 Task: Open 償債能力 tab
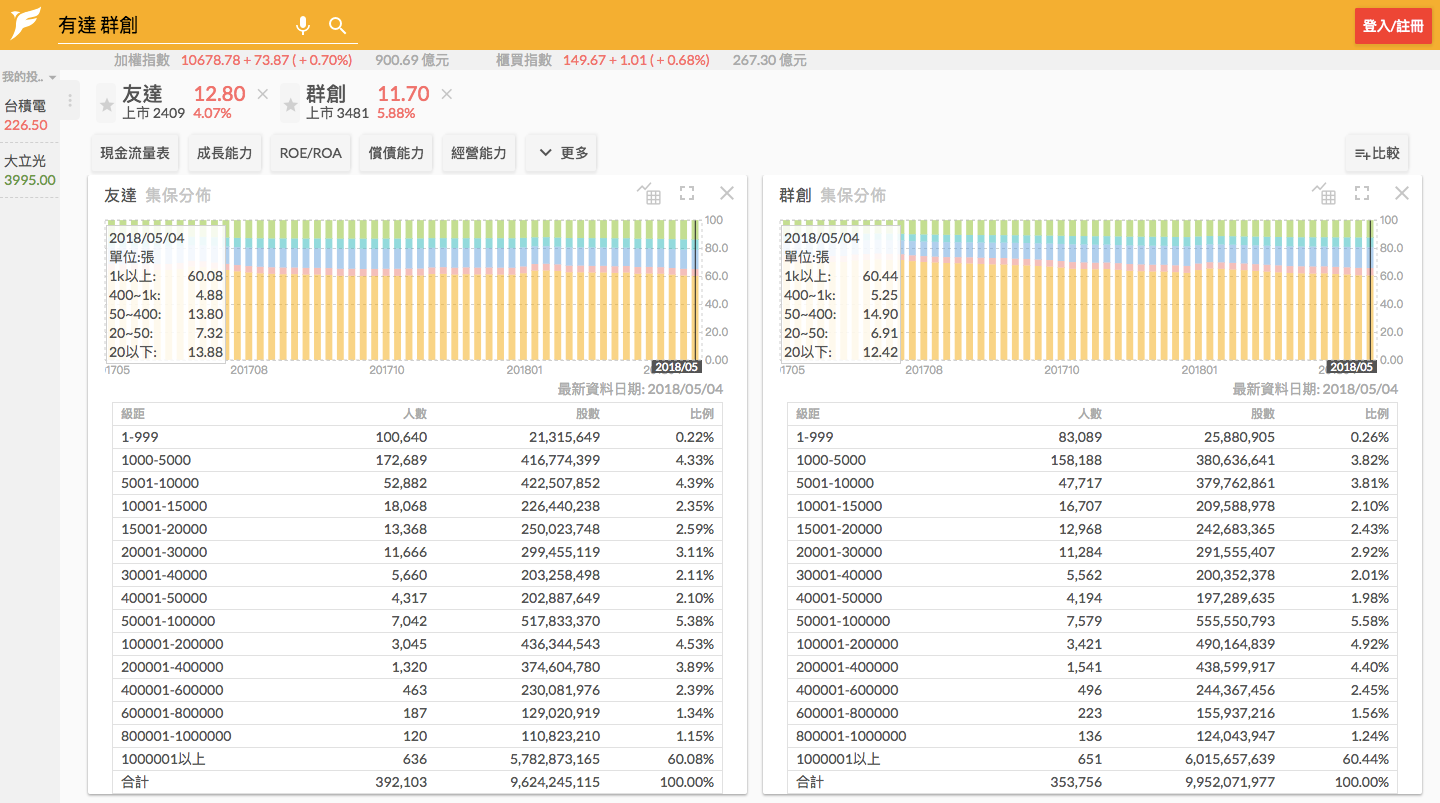(x=396, y=153)
